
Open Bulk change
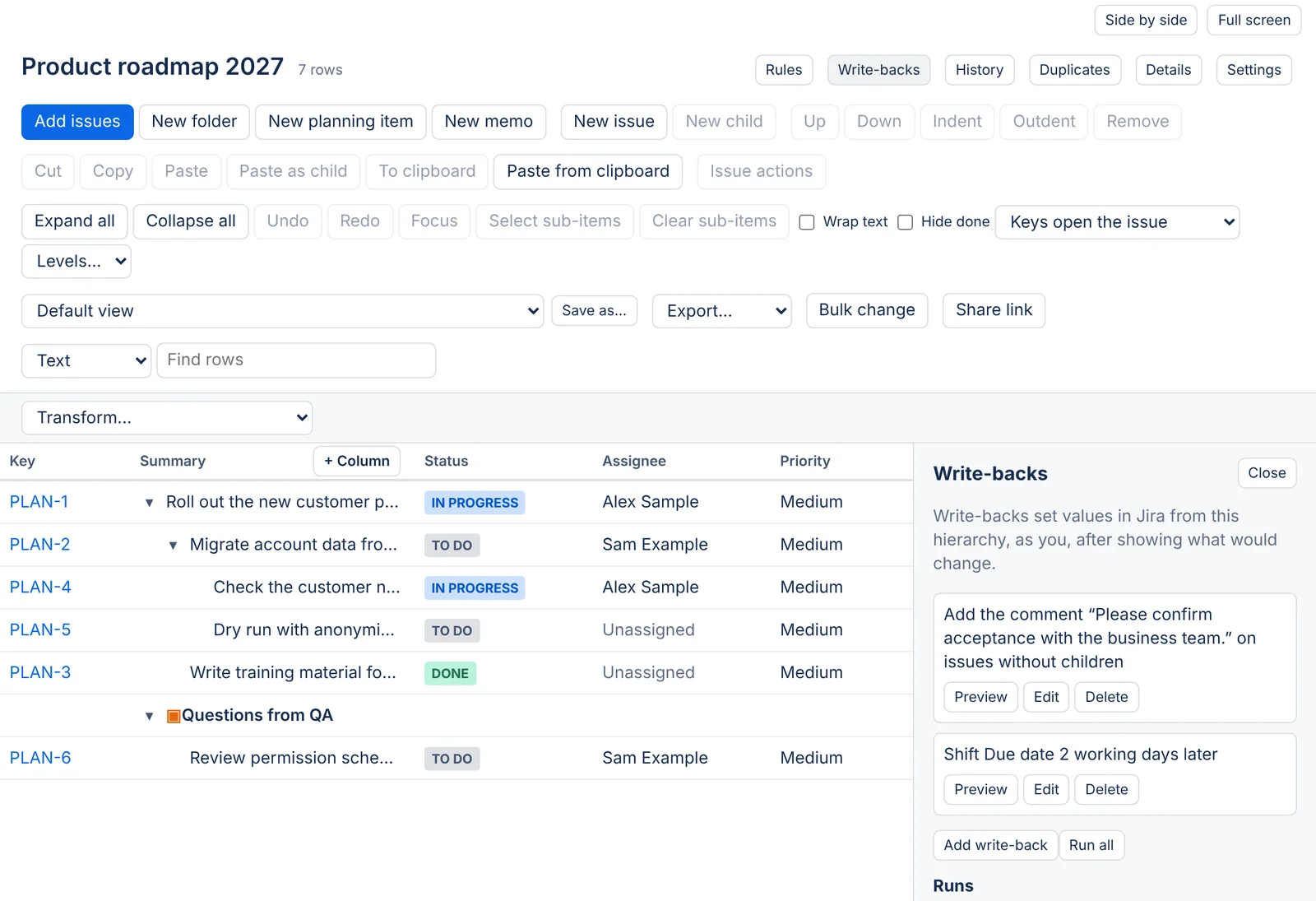click(867, 310)
